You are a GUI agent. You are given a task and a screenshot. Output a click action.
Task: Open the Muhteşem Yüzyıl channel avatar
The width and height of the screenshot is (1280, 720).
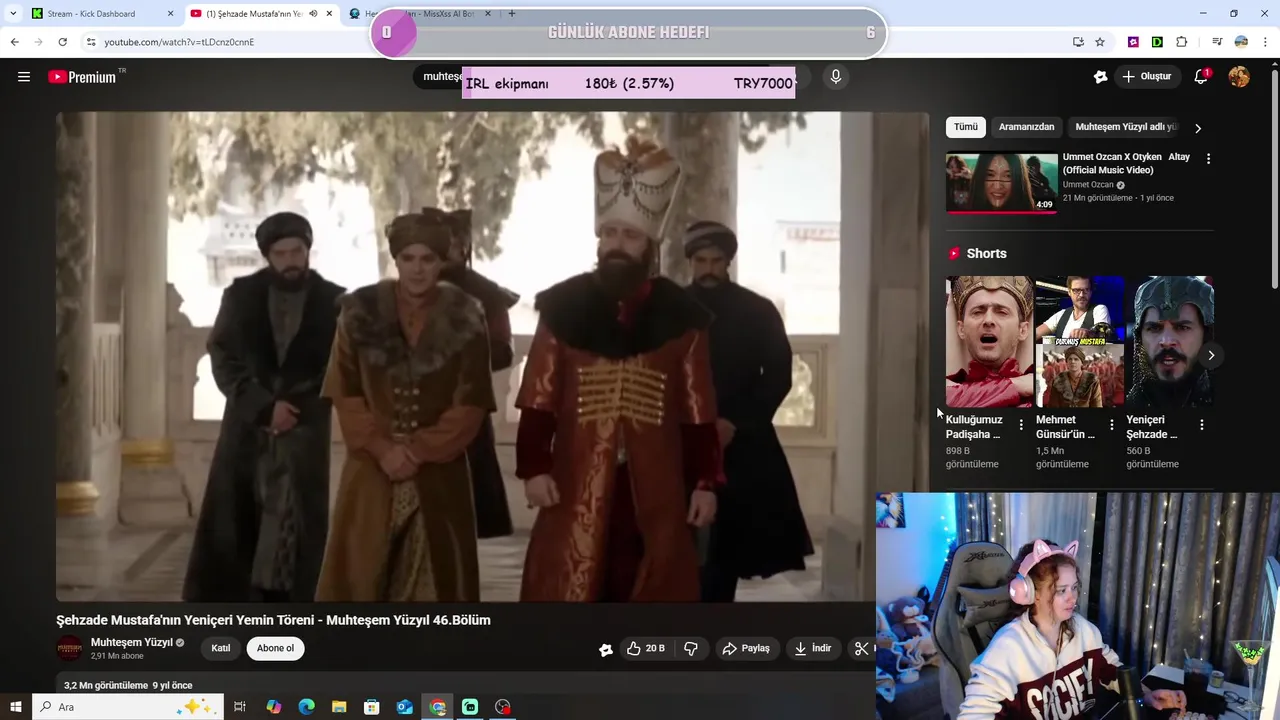(70, 649)
